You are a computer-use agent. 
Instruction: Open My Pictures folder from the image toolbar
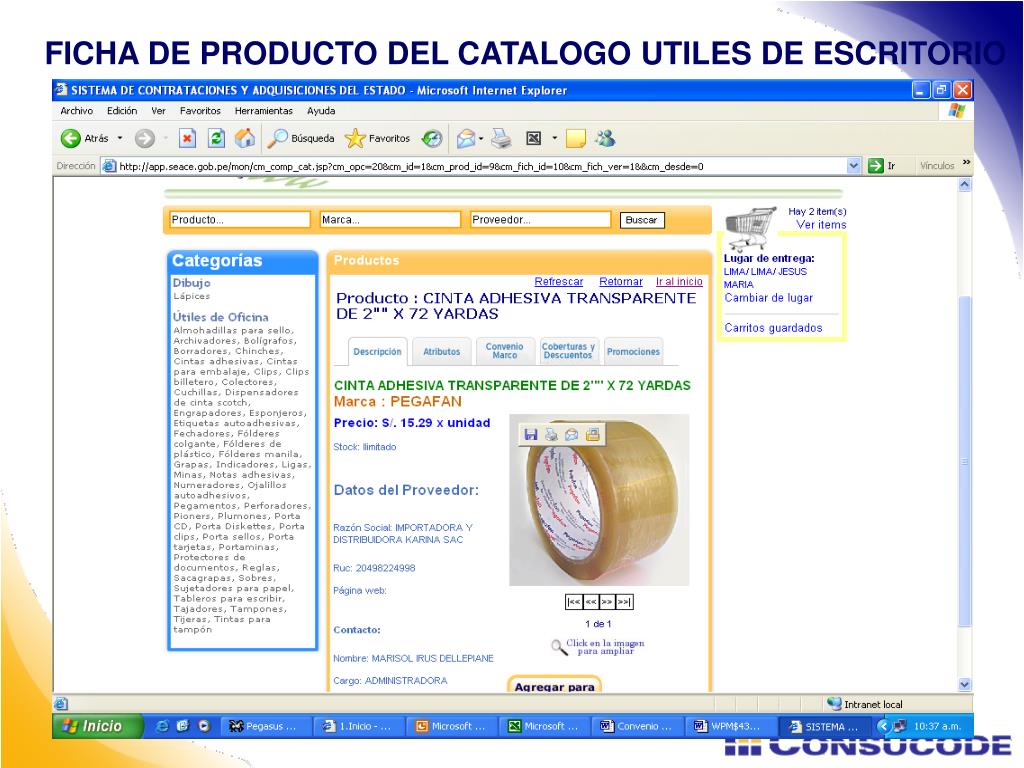592,434
